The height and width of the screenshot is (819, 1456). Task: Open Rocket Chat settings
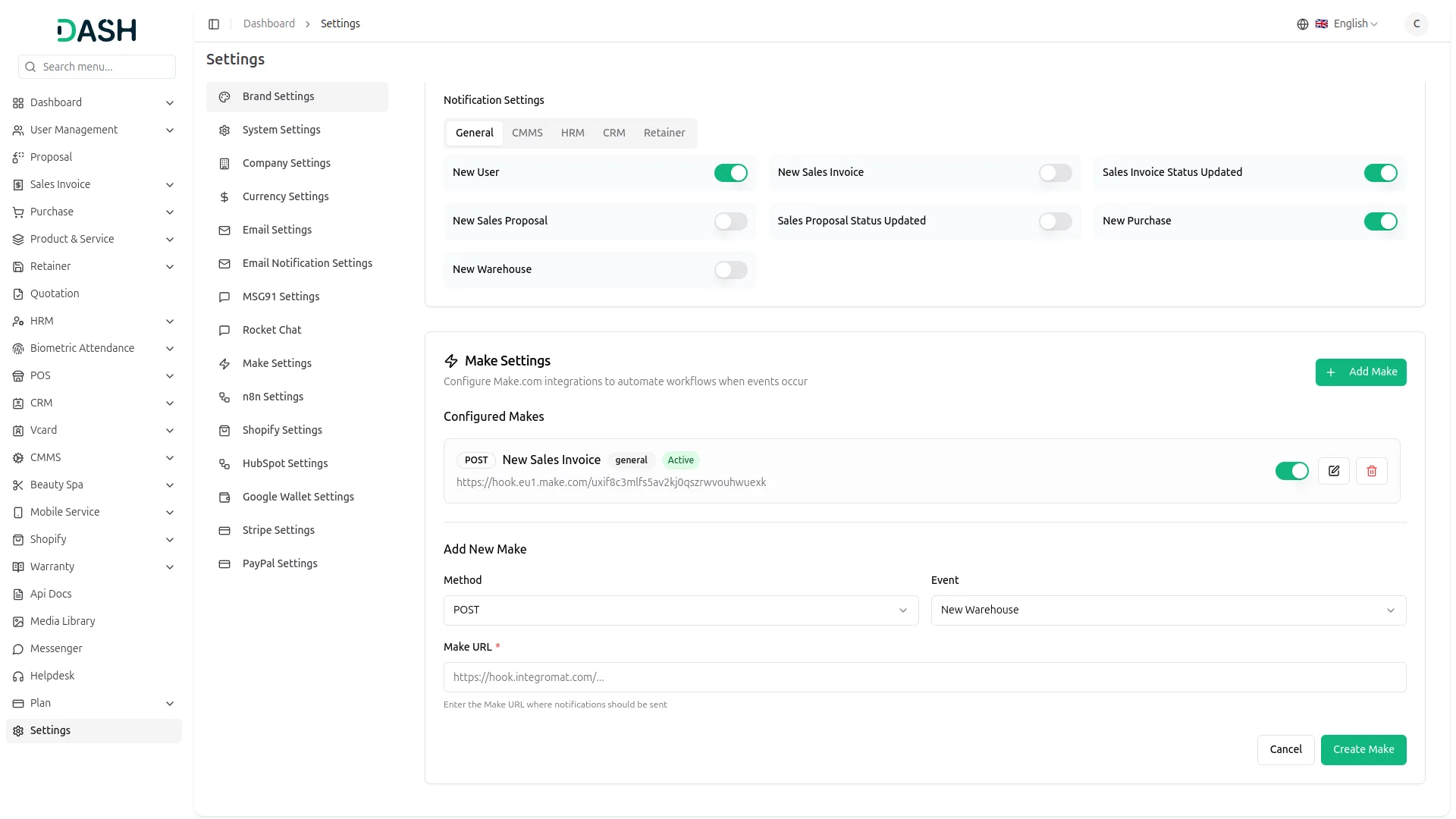point(271,330)
